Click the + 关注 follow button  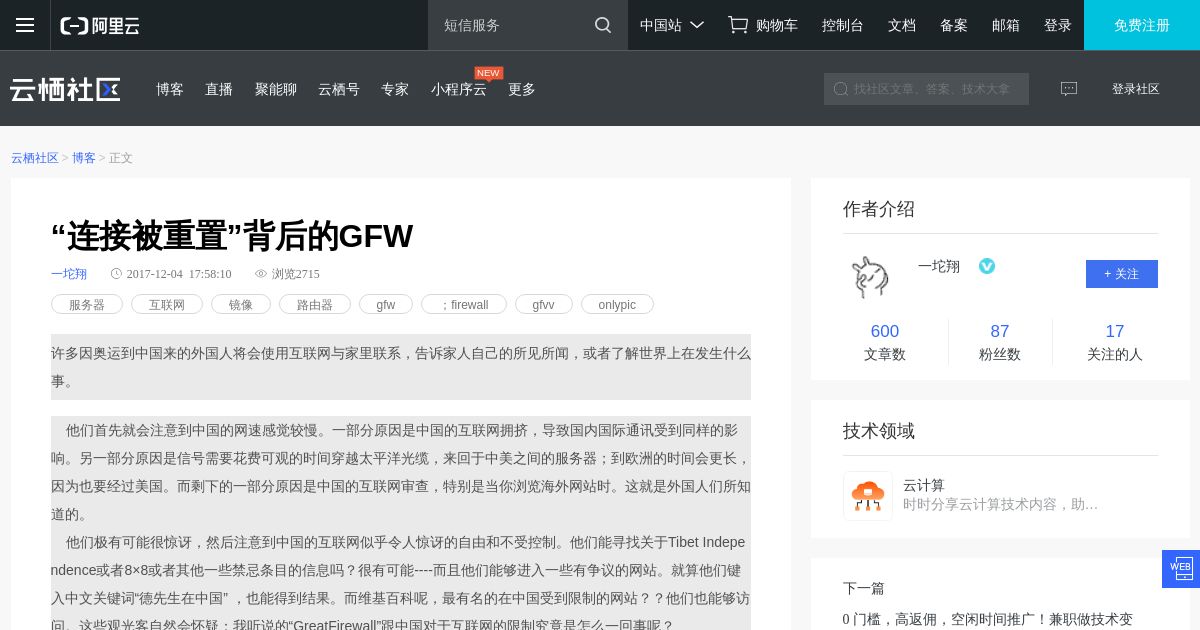click(x=1122, y=274)
